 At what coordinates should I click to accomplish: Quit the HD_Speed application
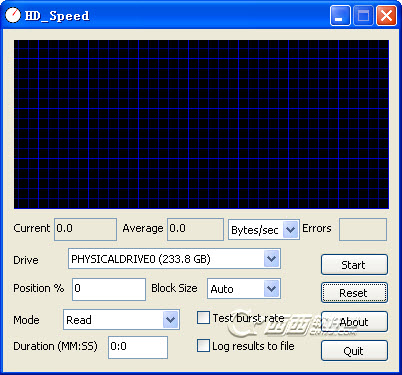point(354,351)
